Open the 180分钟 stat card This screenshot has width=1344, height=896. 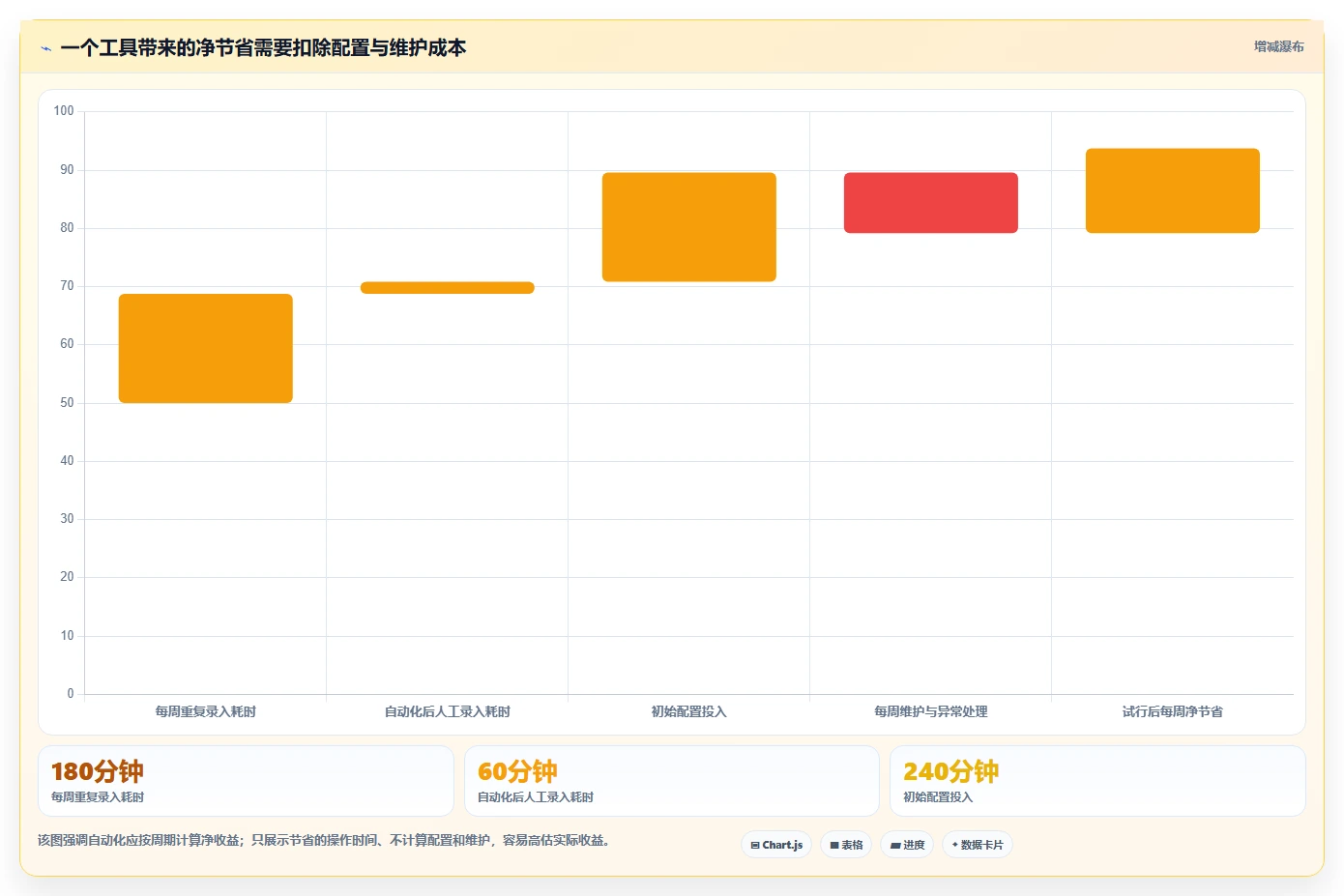[246, 781]
